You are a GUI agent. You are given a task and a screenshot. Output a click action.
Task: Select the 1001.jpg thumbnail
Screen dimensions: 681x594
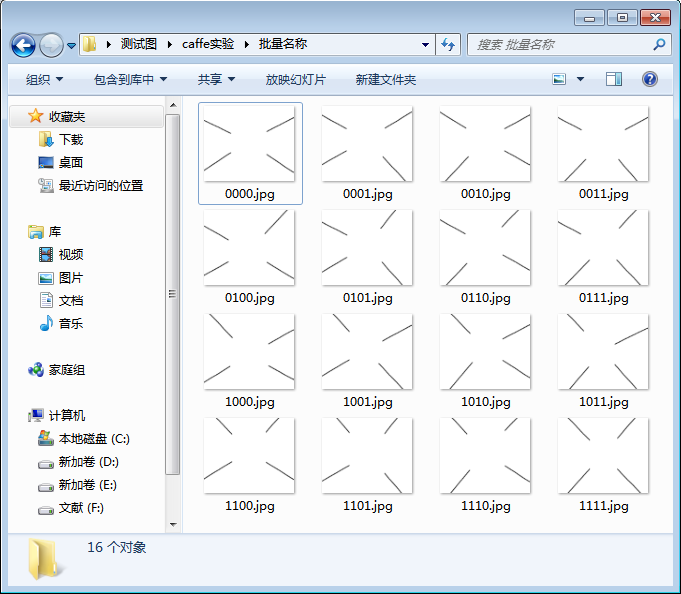pos(367,352)
